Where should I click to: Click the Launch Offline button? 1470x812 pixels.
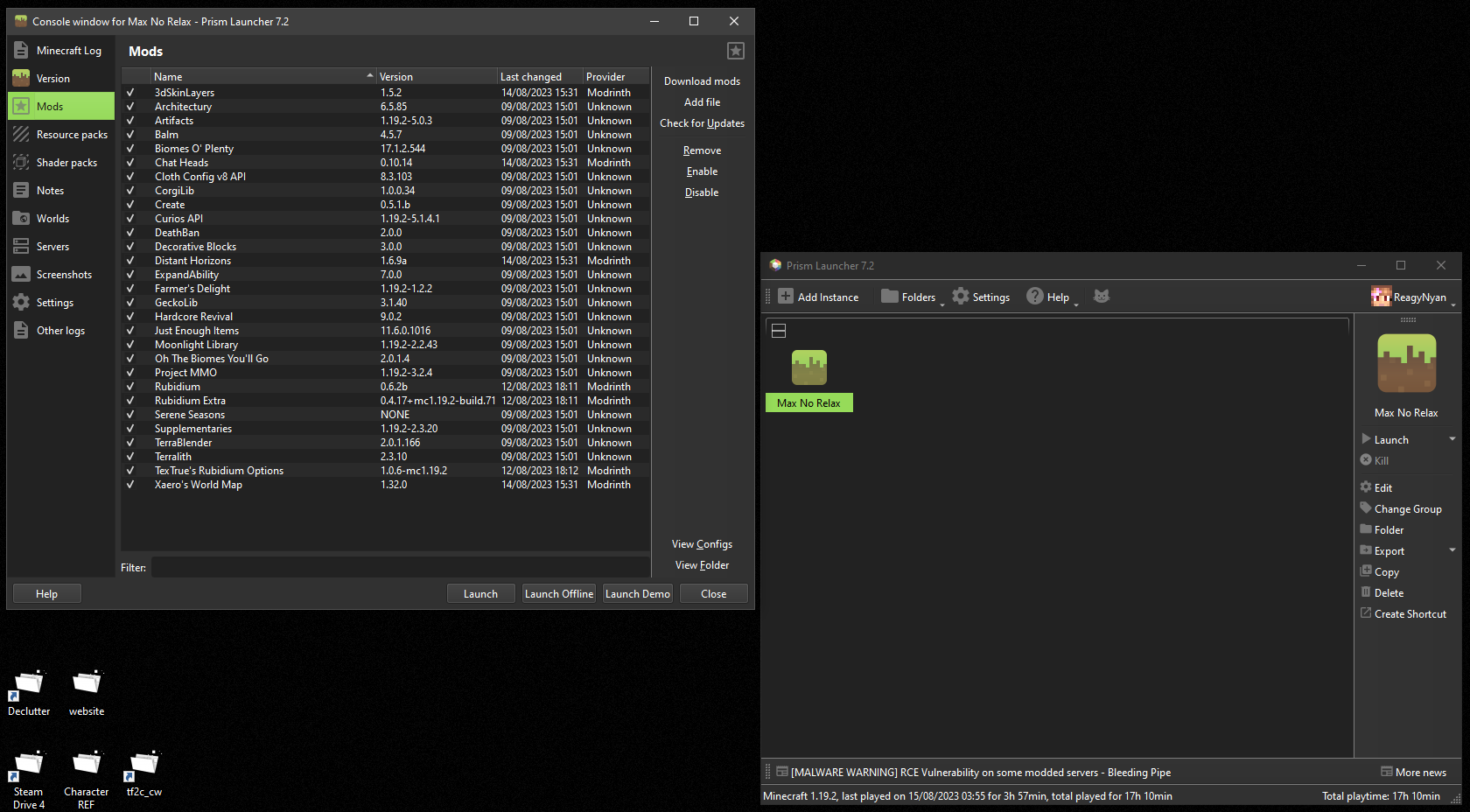pos(559,594)
